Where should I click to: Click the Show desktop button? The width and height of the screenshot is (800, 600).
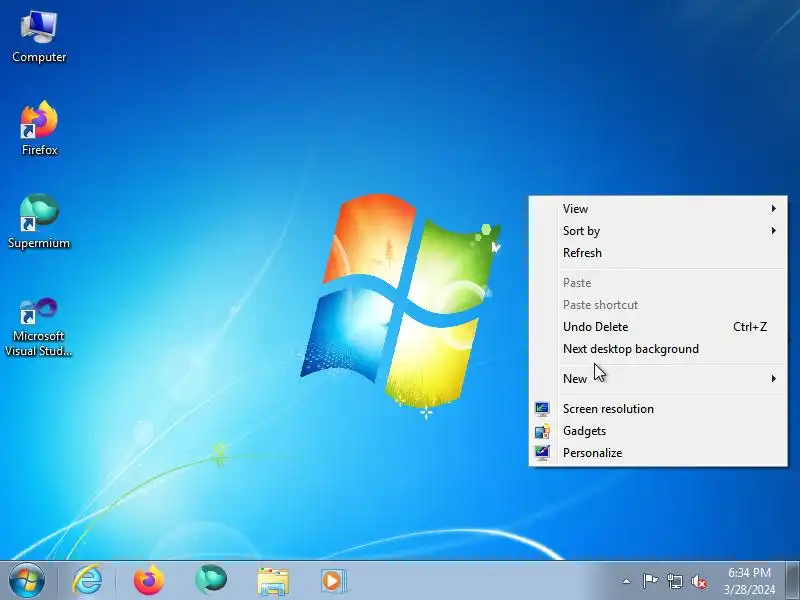(793, 581)
